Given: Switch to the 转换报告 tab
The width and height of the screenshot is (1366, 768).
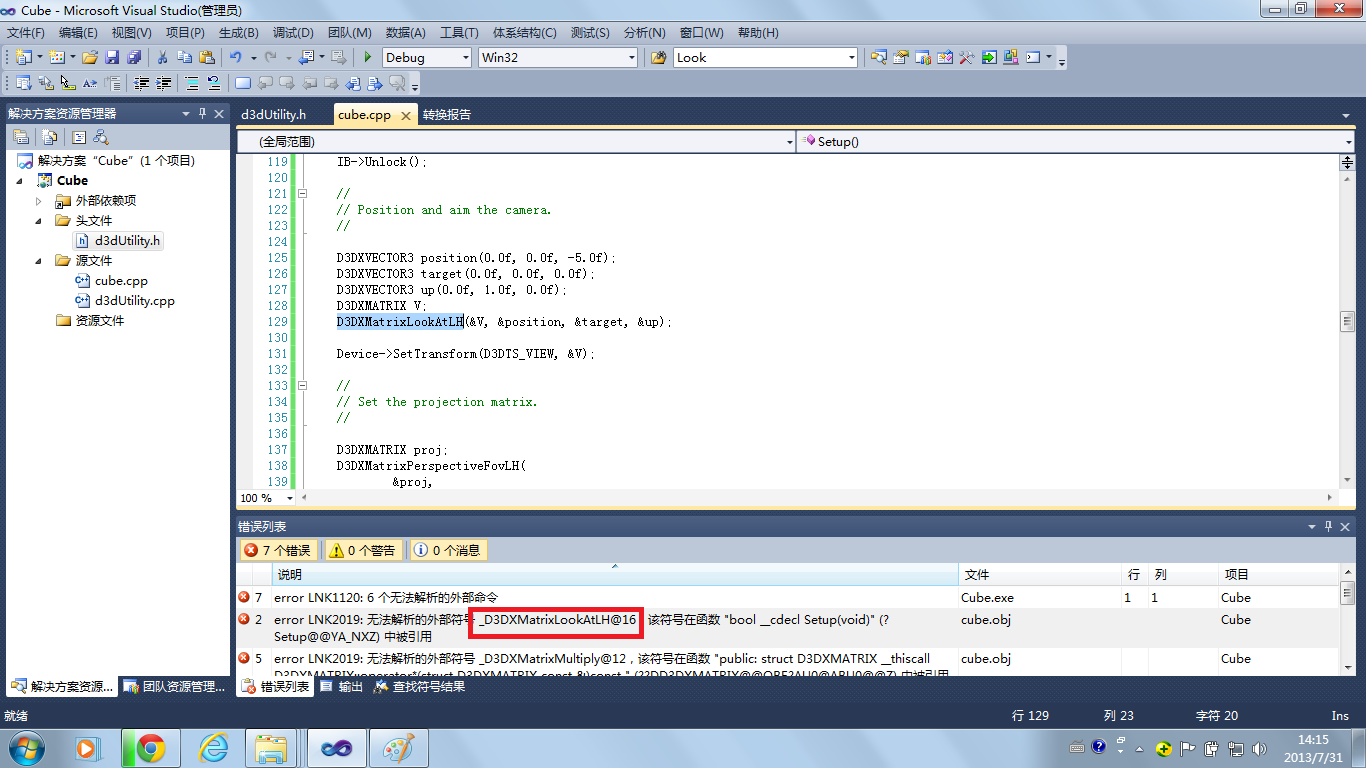Looking at the screenshot, I should pos(447,115).
